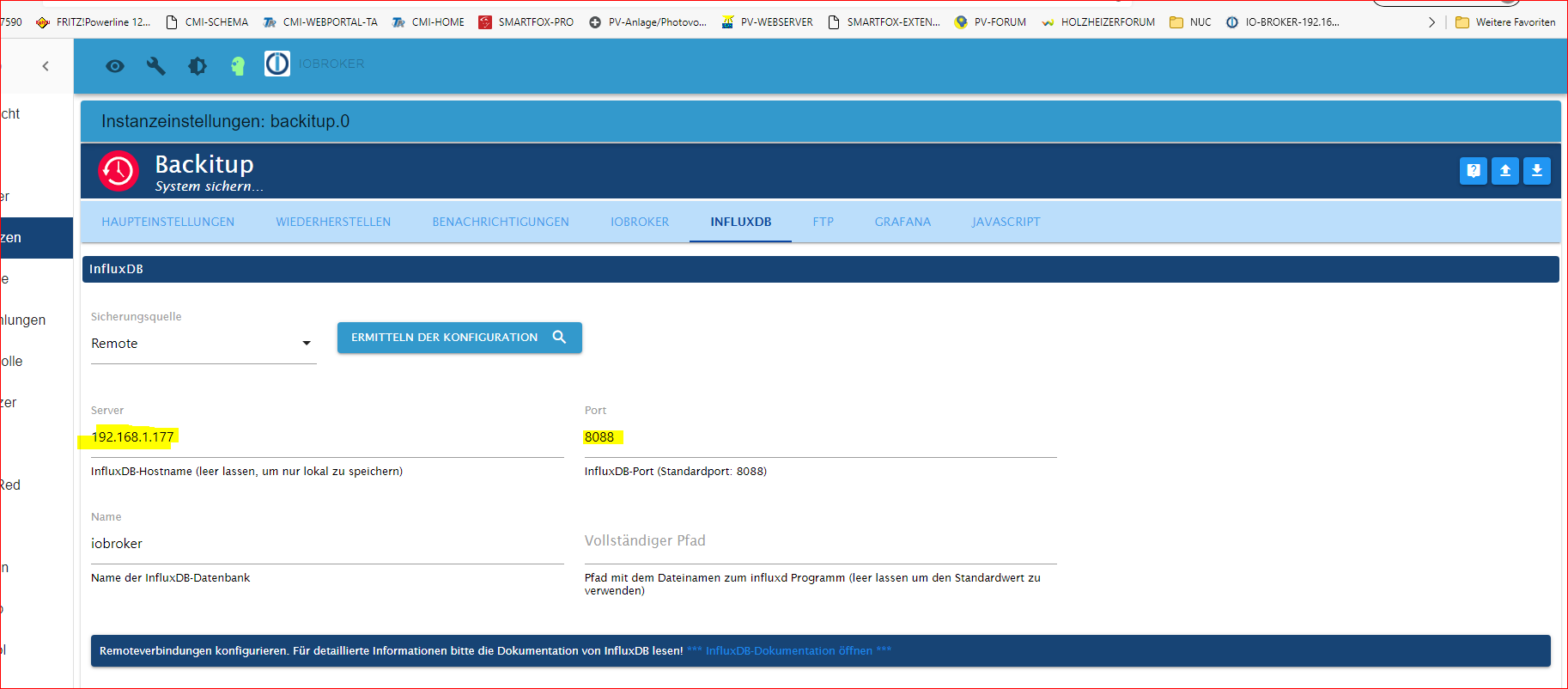Screen dimensions: 1568x689
Task: Open the JAVASCRIPT tab
Action: click(x=1006, y=222)
